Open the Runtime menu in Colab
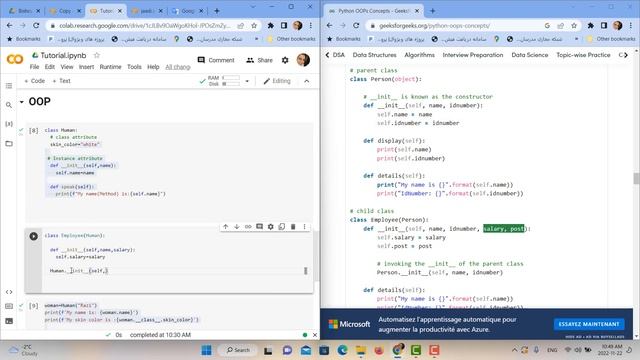This screenshot has height=360, width=640. coord(110,67)
